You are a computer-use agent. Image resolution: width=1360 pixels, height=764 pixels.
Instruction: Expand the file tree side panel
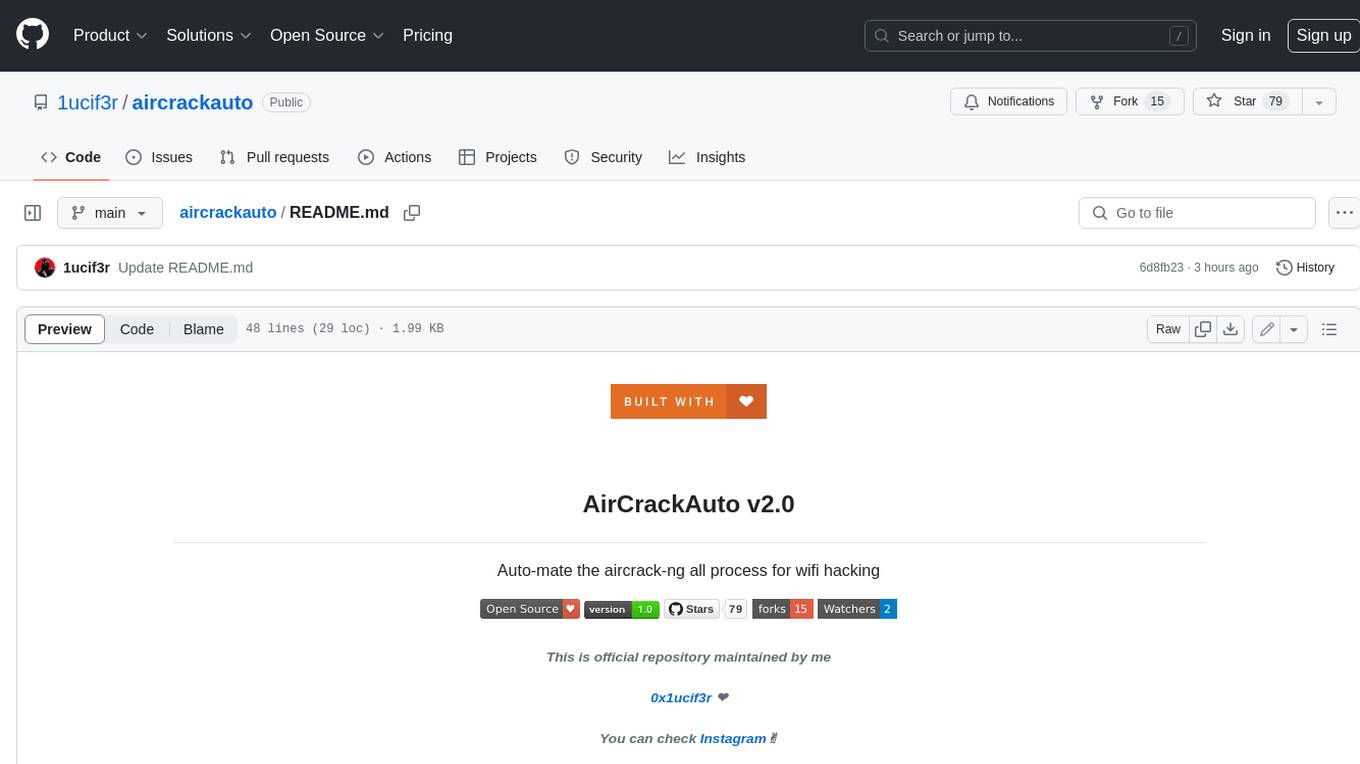pyautogui.click(x=32, y=213)
